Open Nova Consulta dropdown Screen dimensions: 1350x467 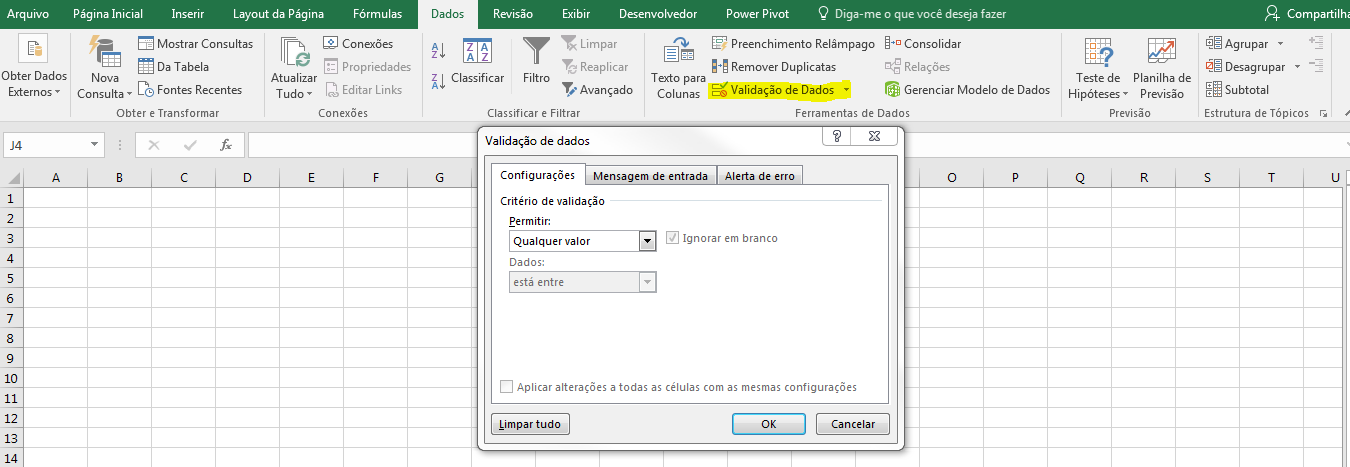(104, 68)
